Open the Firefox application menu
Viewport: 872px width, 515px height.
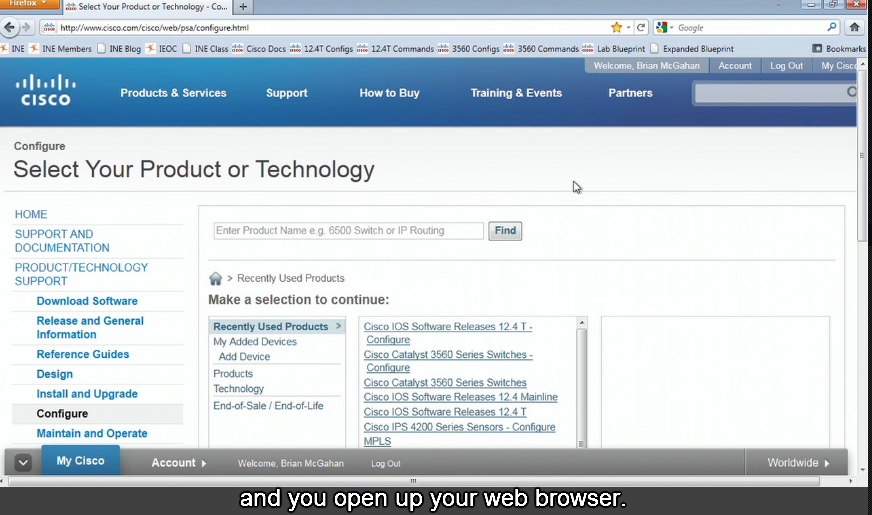click(29, 4)
